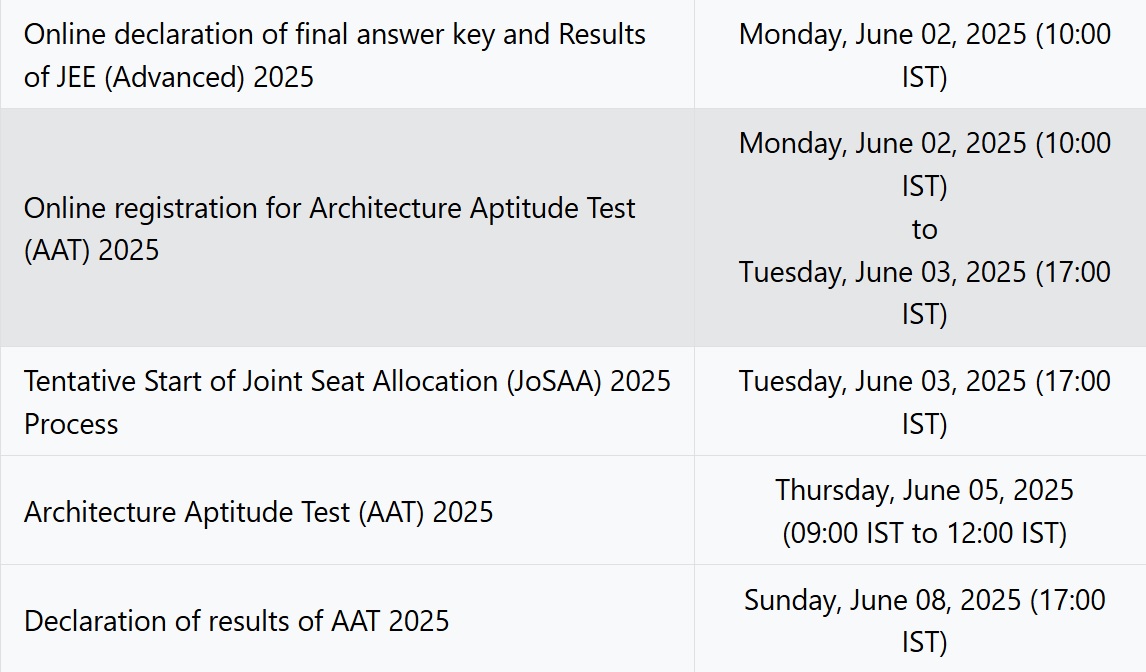Click the word "to" between registration dates

tap(924, 229)
